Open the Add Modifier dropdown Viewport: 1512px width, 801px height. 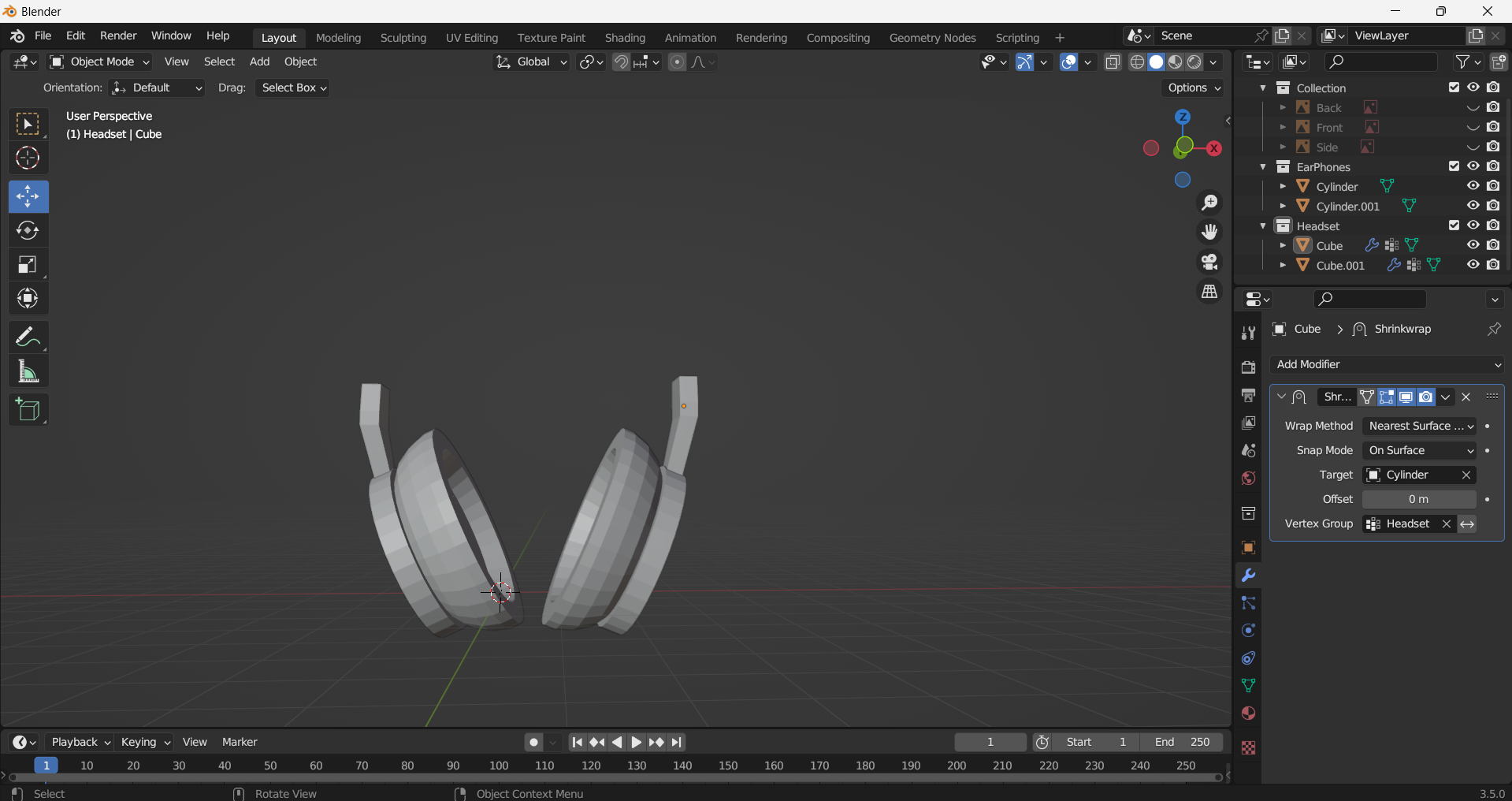[1387, 364]
